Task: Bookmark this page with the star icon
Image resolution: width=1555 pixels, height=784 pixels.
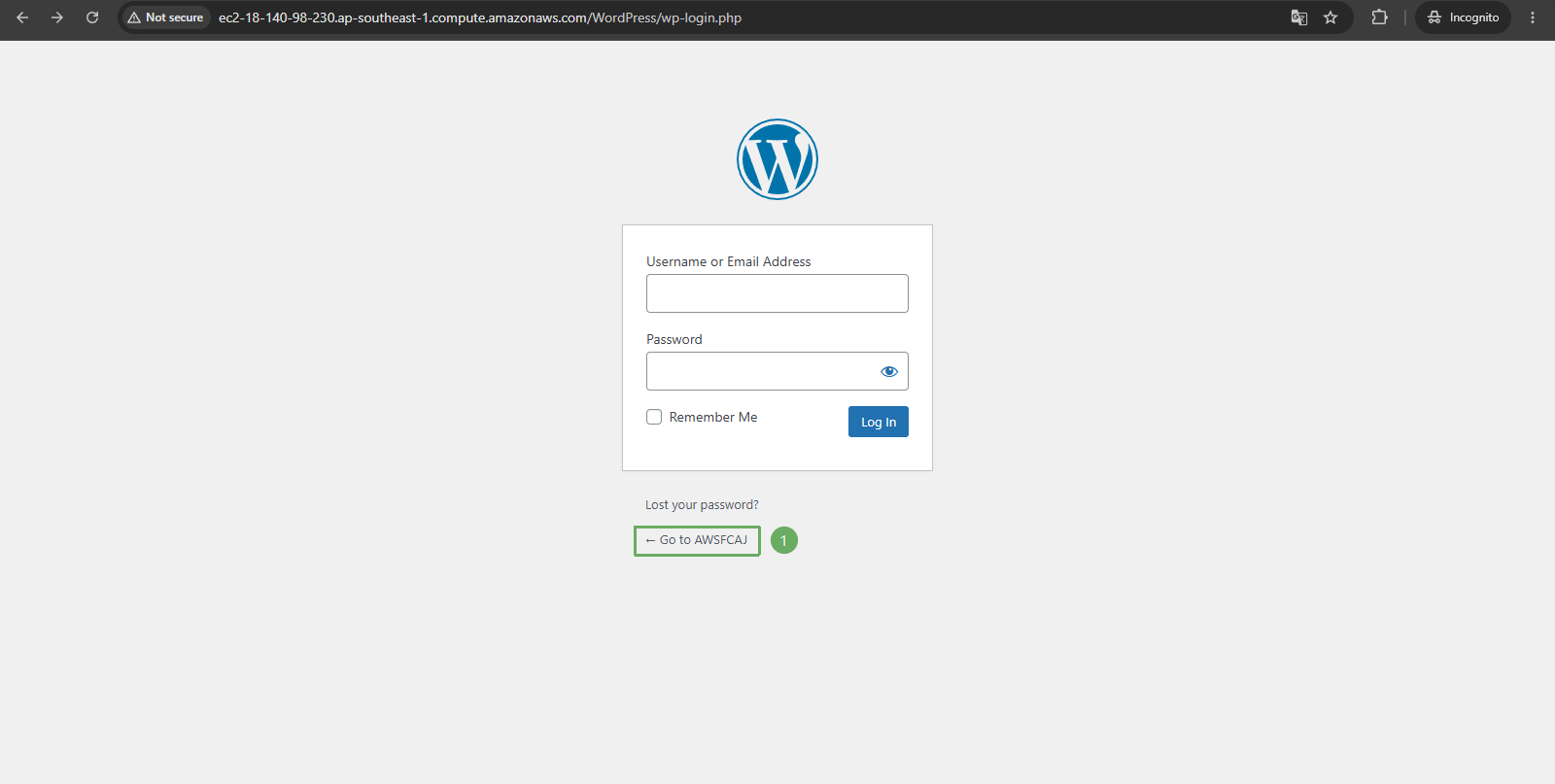Action: pyautogui.click(x=1330, y=17)
